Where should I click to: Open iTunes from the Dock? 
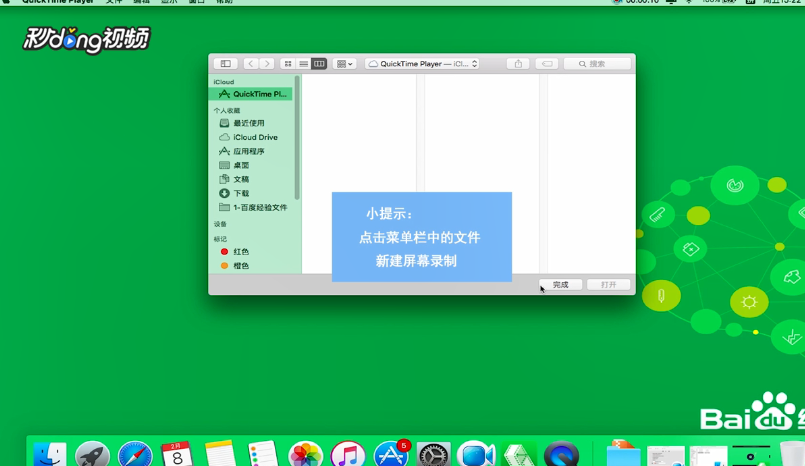point(348,454)
